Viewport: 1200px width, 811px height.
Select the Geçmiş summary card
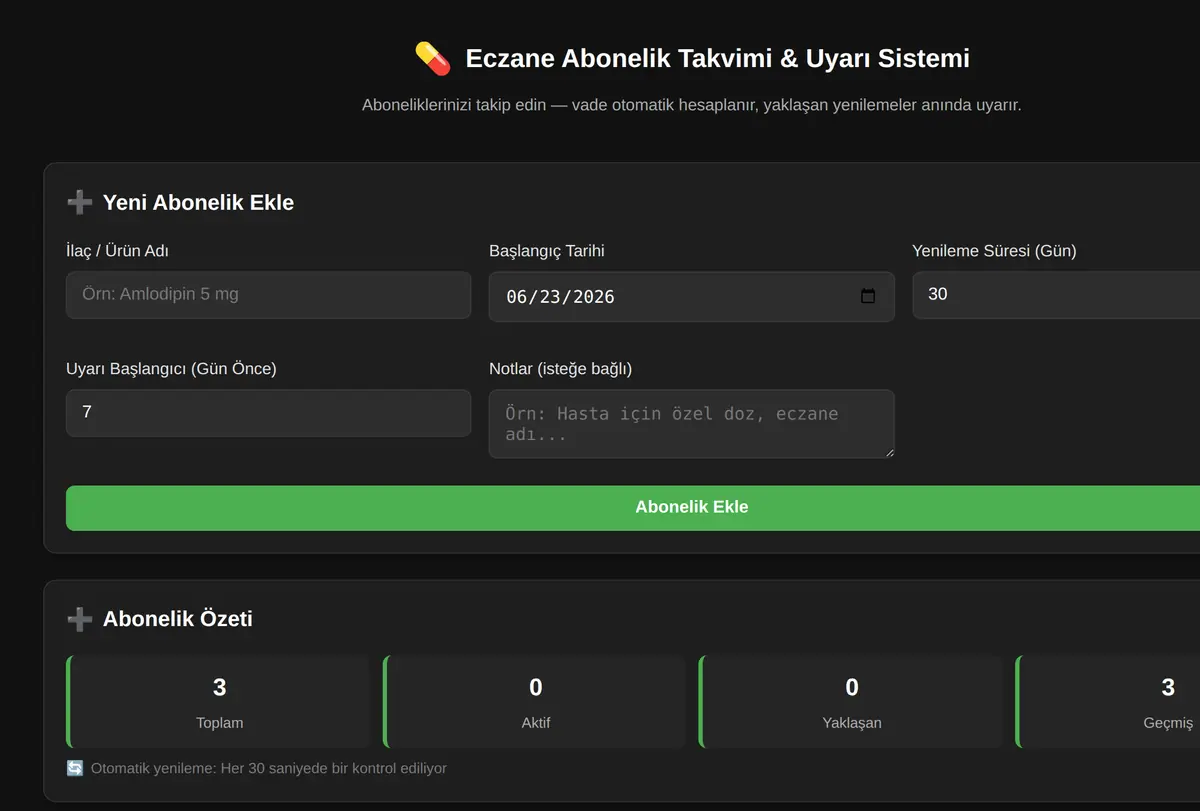click(x=1107, y=702)
